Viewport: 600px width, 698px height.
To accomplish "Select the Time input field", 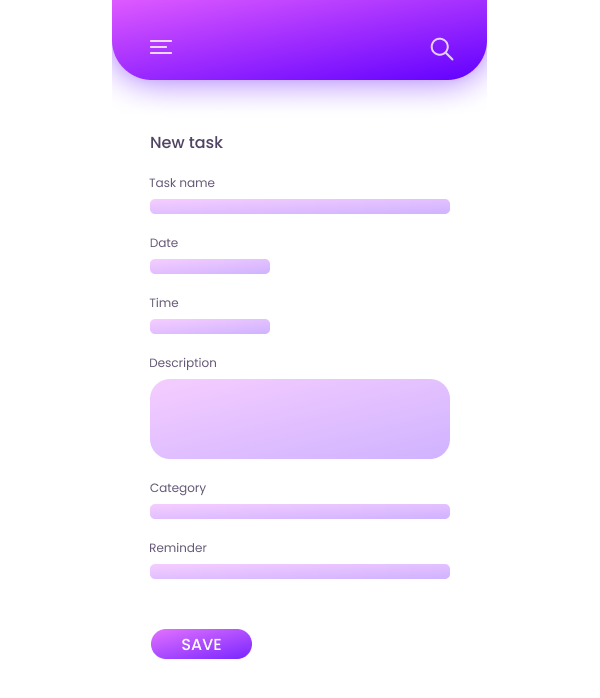I will coord(210,326).
